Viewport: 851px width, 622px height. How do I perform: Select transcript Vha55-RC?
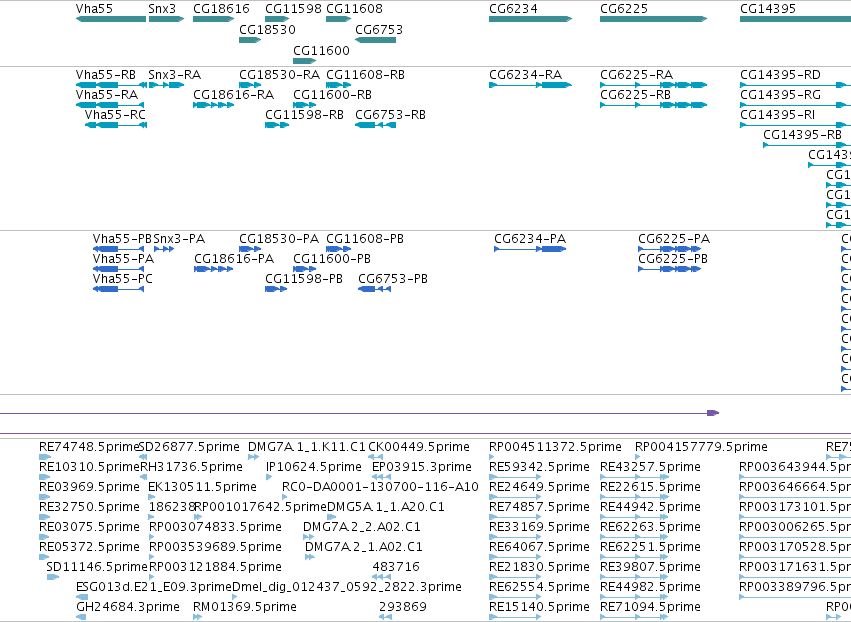tap(116, 115)
